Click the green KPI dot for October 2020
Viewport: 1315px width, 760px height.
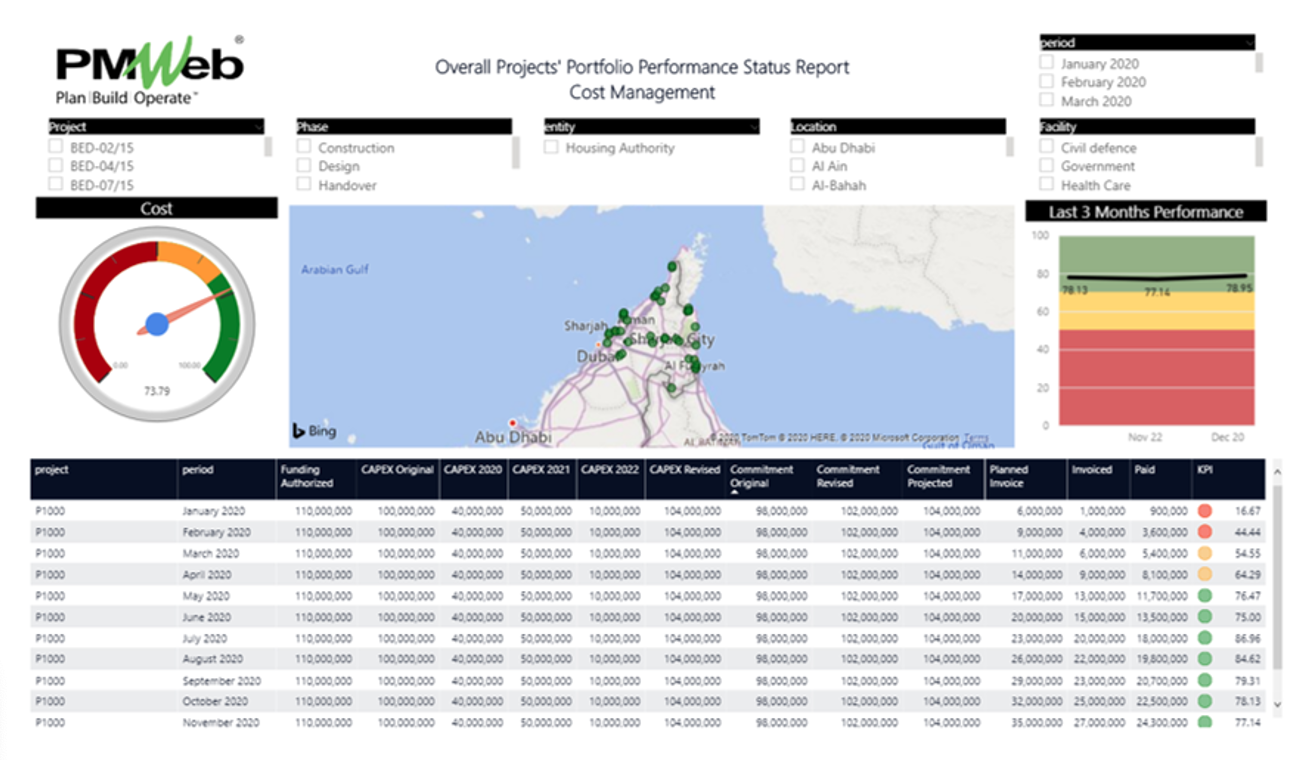[x=1205, y=701]
